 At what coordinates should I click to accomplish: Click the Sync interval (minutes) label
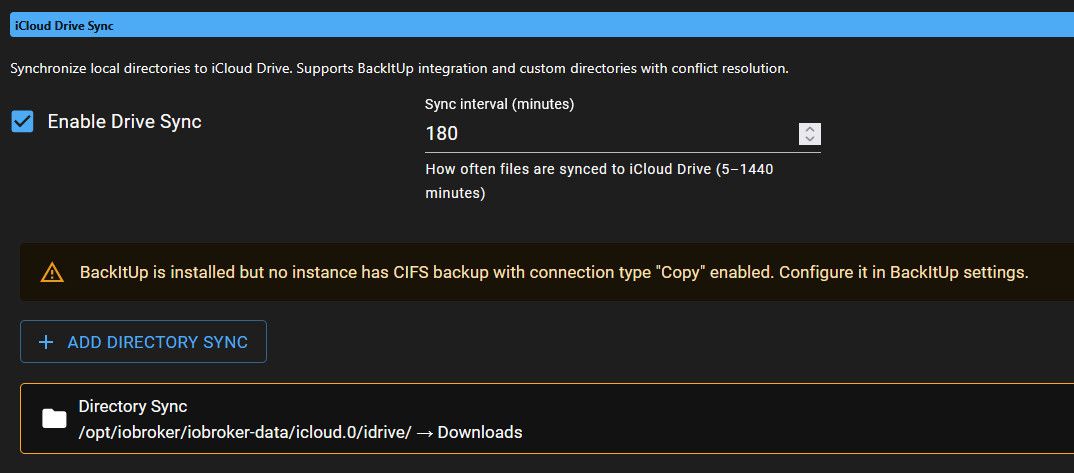(499, 103)
